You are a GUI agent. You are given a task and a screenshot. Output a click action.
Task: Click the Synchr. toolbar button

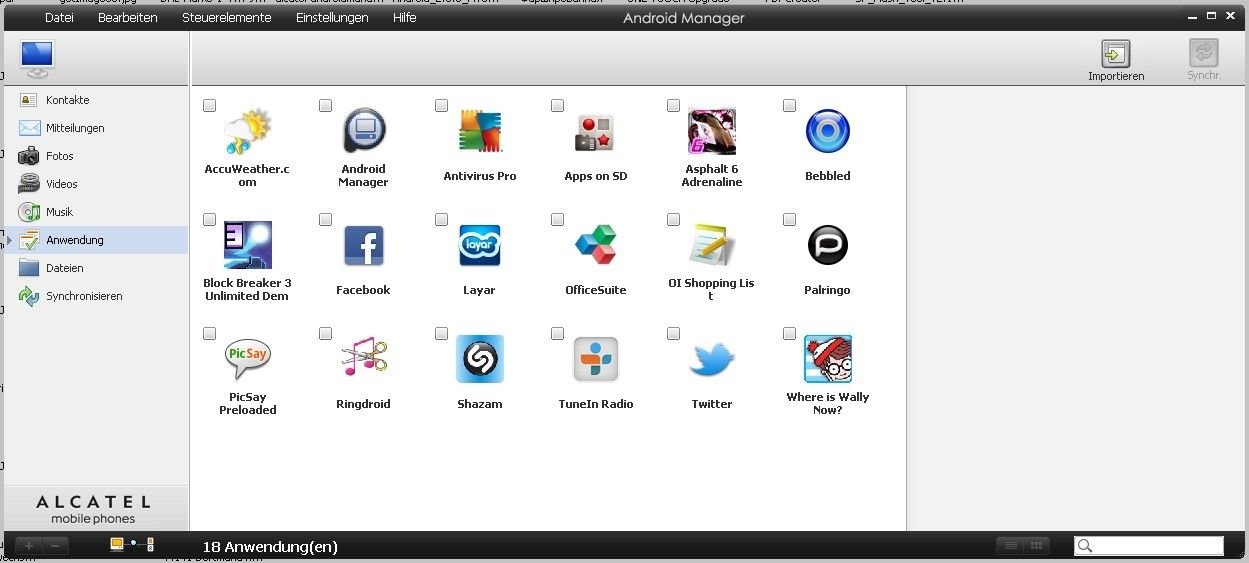pos(1203,61)
